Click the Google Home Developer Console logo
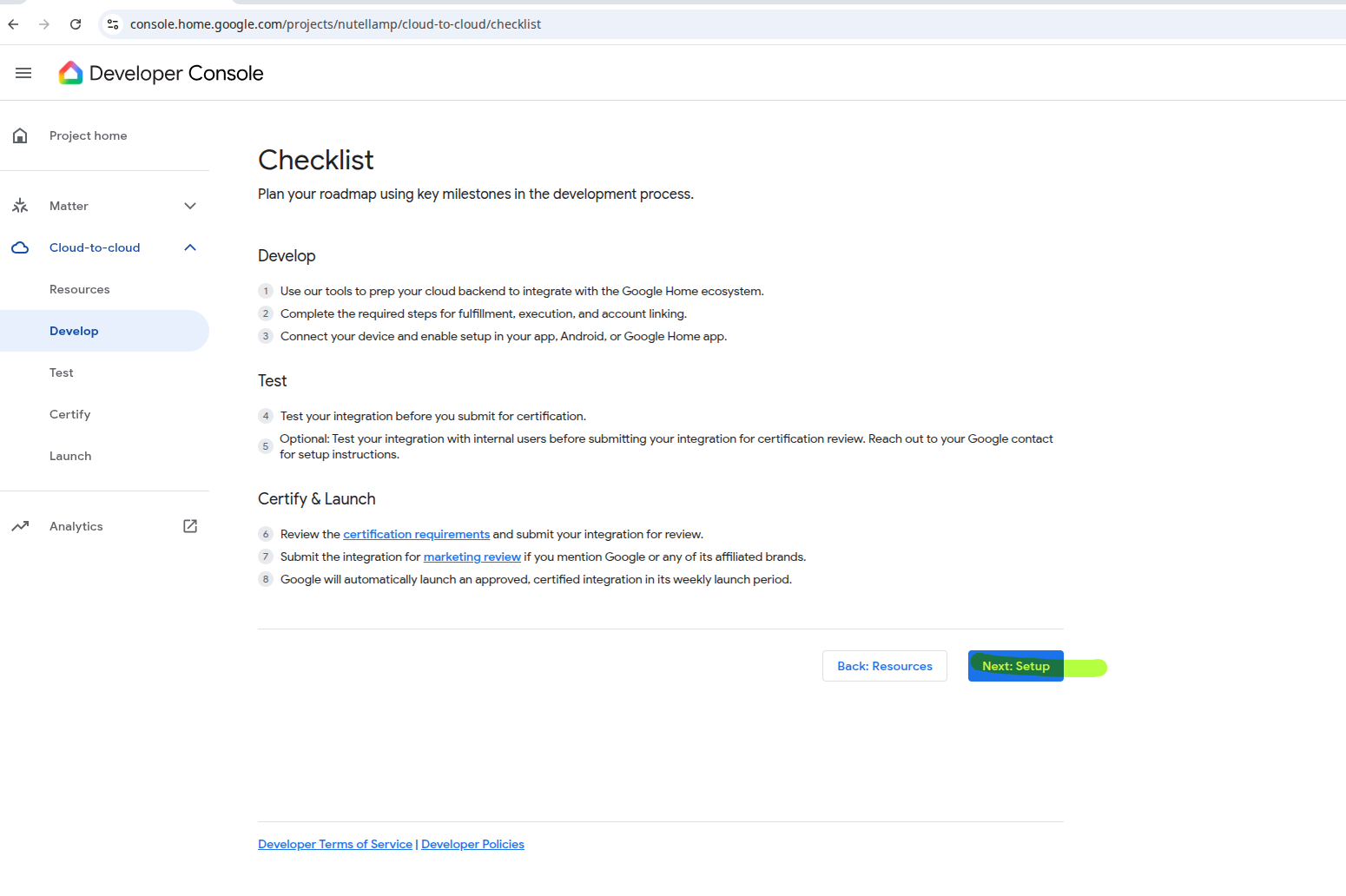 tap(70, 74)
